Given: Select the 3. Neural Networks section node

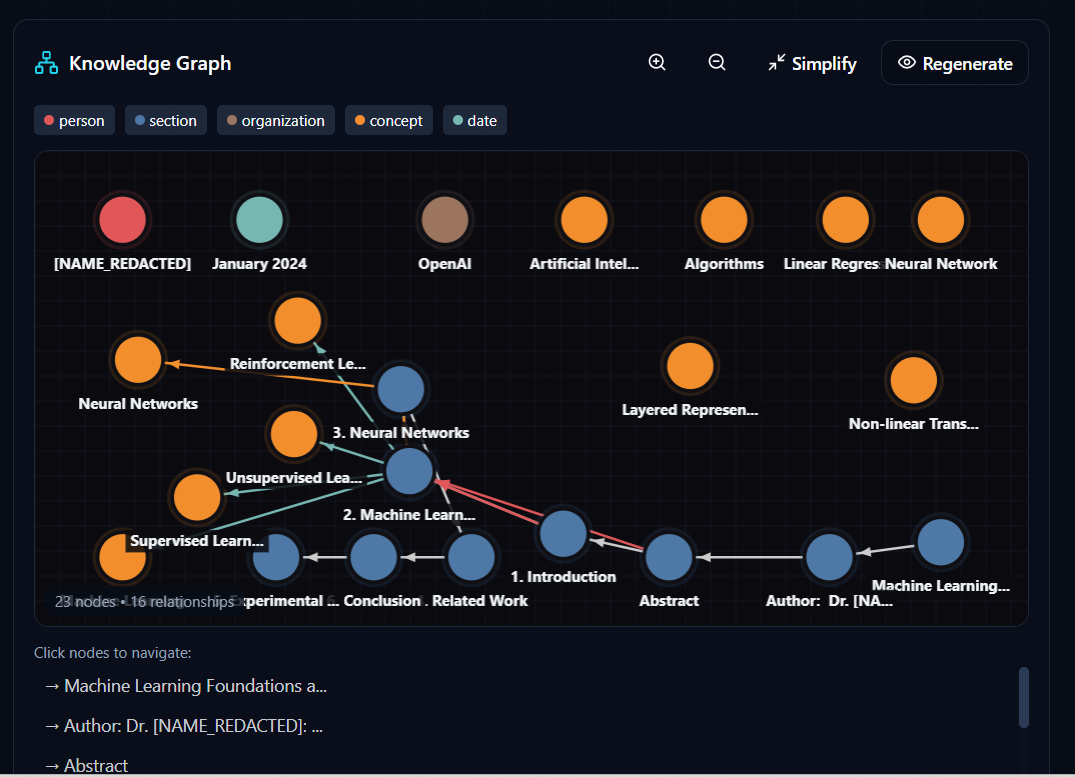Looking at the screenshot, I should (x=401, y=389).
